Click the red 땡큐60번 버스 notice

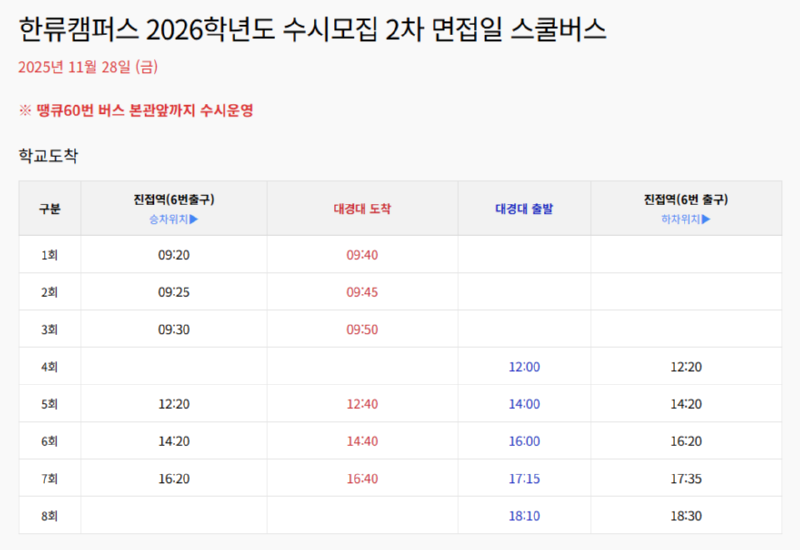pyautogui.click(x=136, y=110)
